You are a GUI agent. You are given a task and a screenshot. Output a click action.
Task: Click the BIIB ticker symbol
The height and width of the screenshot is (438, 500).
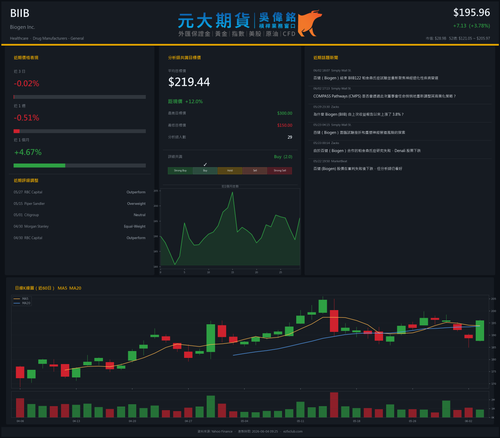coord(20,13)
